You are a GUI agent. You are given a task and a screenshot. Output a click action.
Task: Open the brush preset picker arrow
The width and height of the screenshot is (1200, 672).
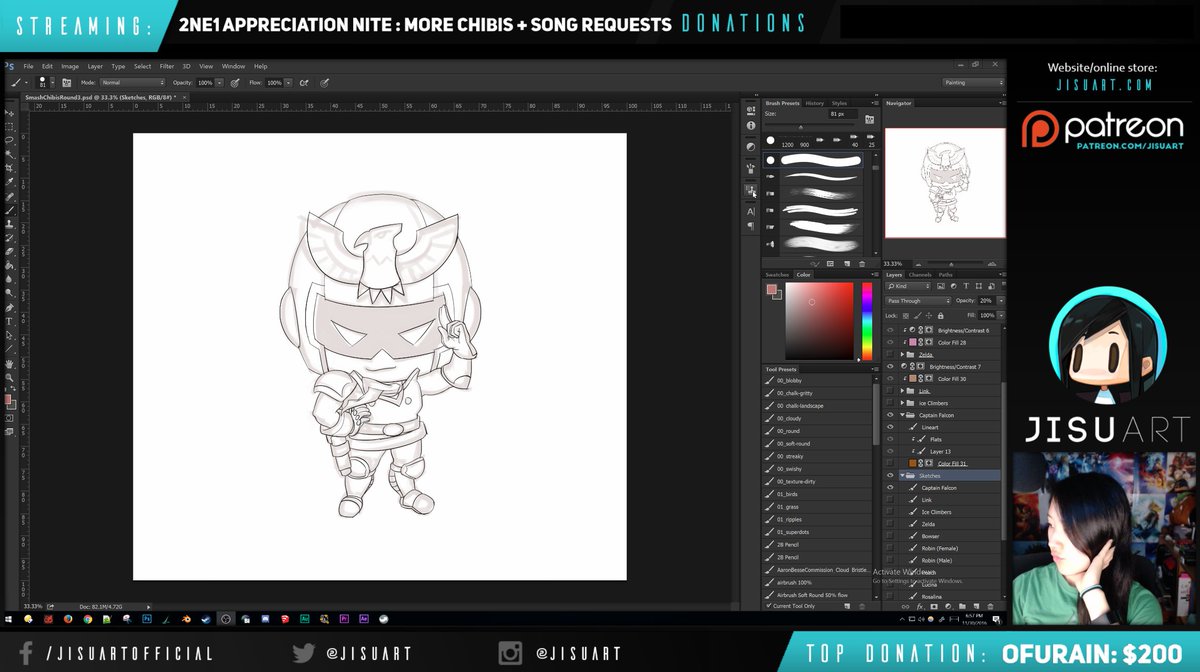[53, 82]
